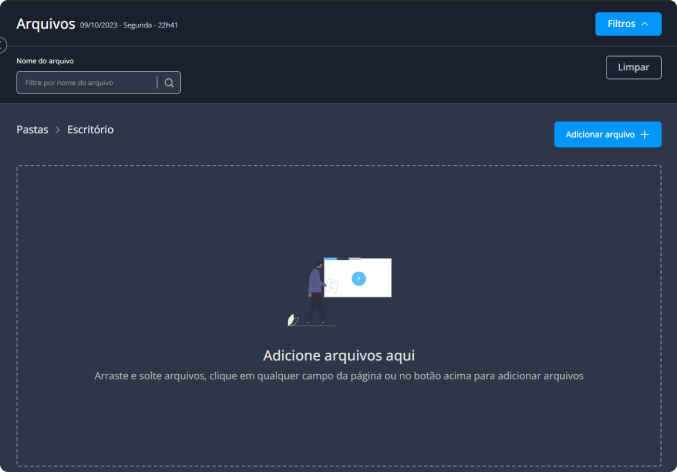
Task: Click the sidebar collapse arrow icon
Action: pyautogui.click(x=2, y=45)
